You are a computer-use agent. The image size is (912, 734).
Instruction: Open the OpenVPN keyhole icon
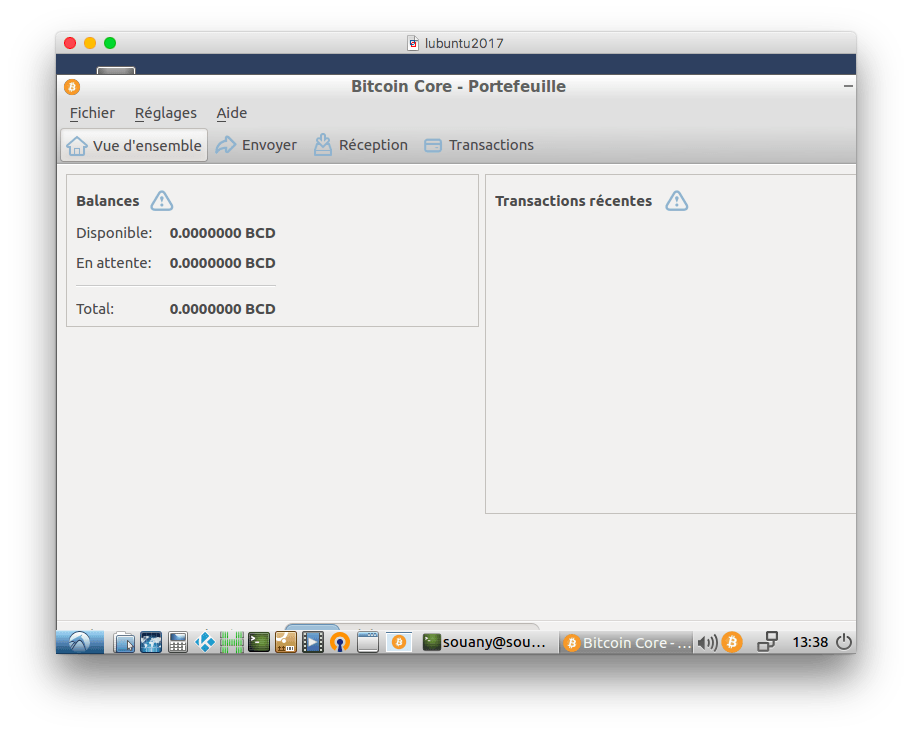click(x=340, y=642)
